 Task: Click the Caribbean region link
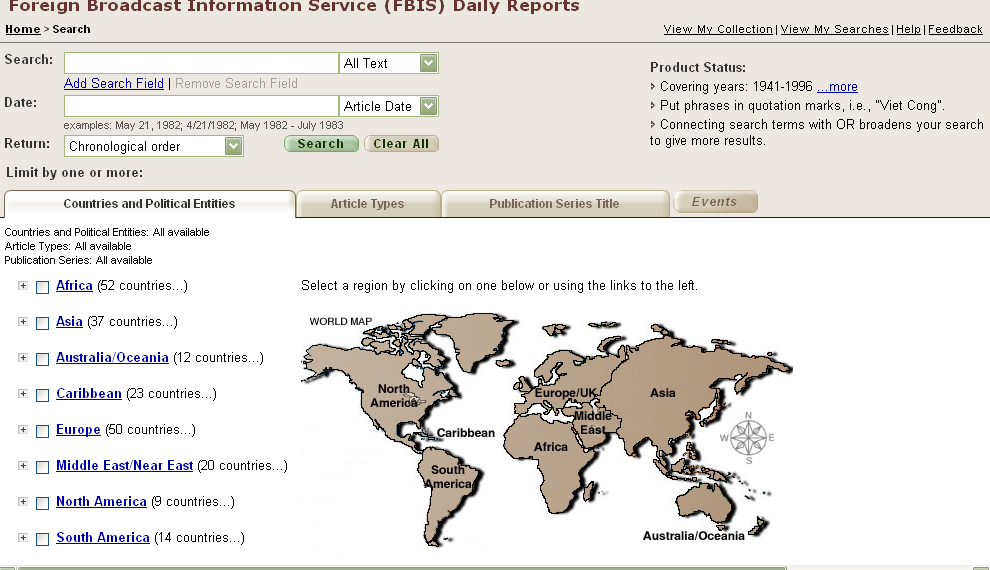[x=89, y=393]
